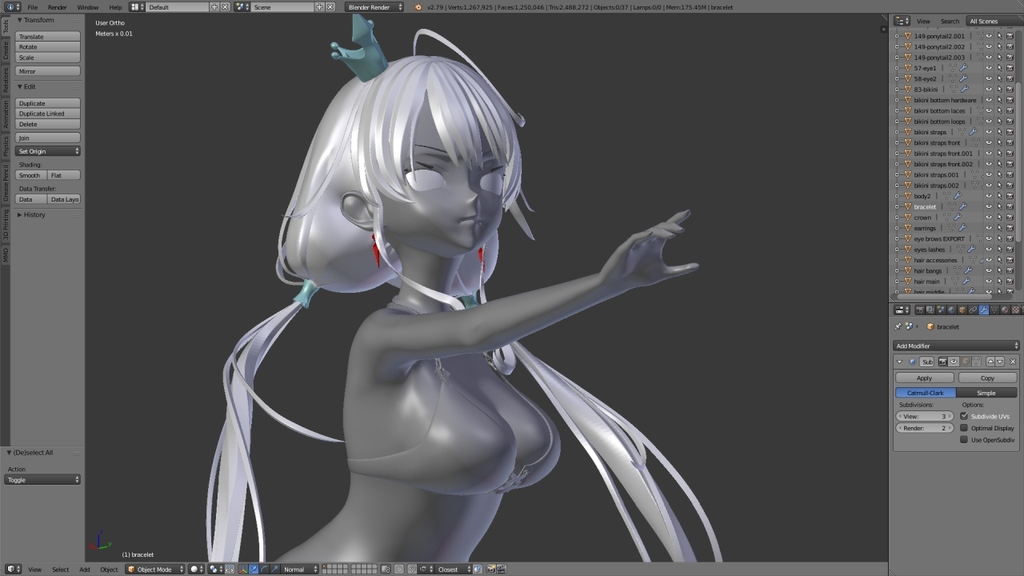The image size is (1024, 576).
Task: Open the Toggle action dropdown
Action: point(42,479)
